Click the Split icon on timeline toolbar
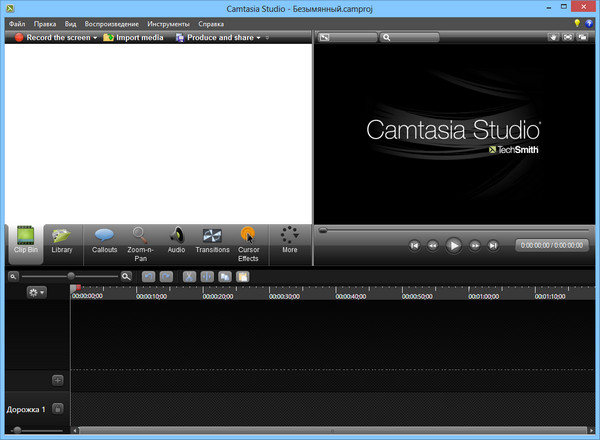 pyautogui.click(x=207, y=276)
